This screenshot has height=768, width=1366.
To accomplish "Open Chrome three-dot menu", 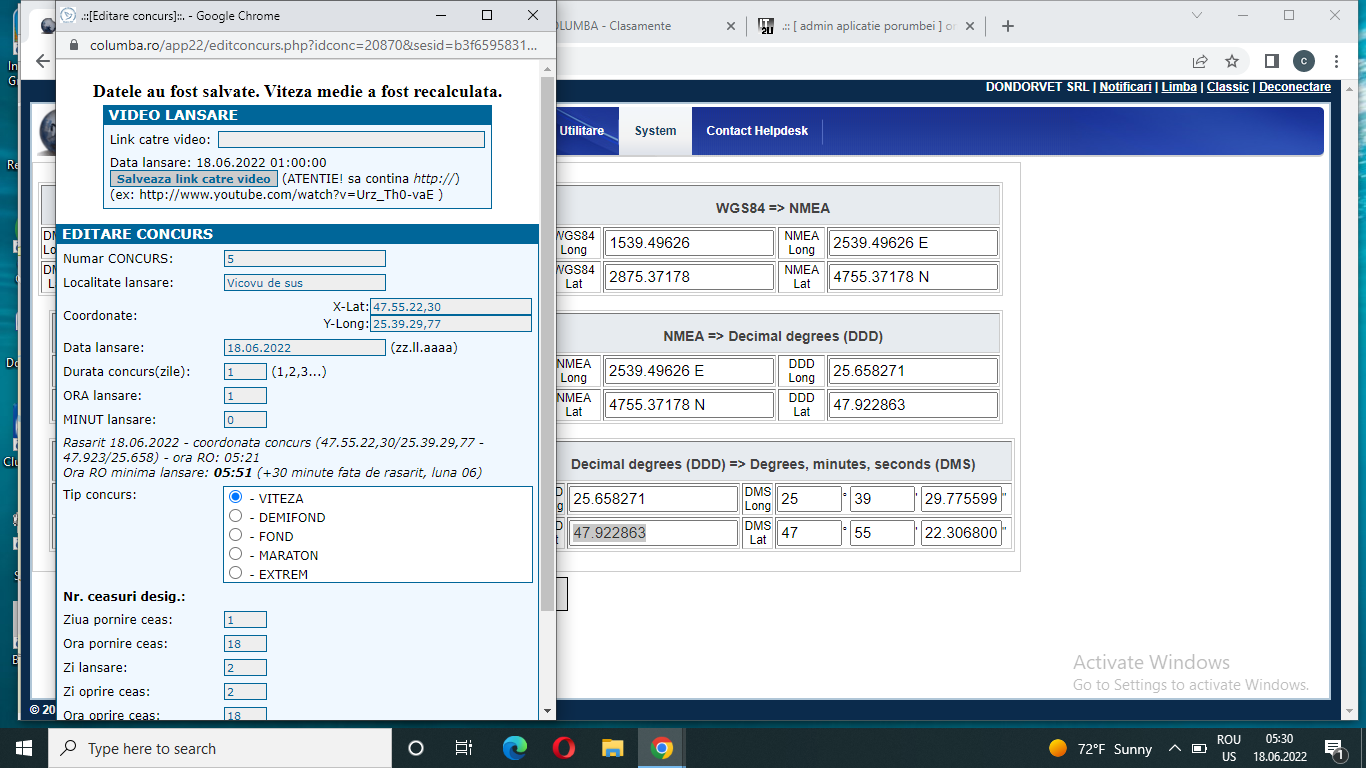I will tap(1336, 61).
